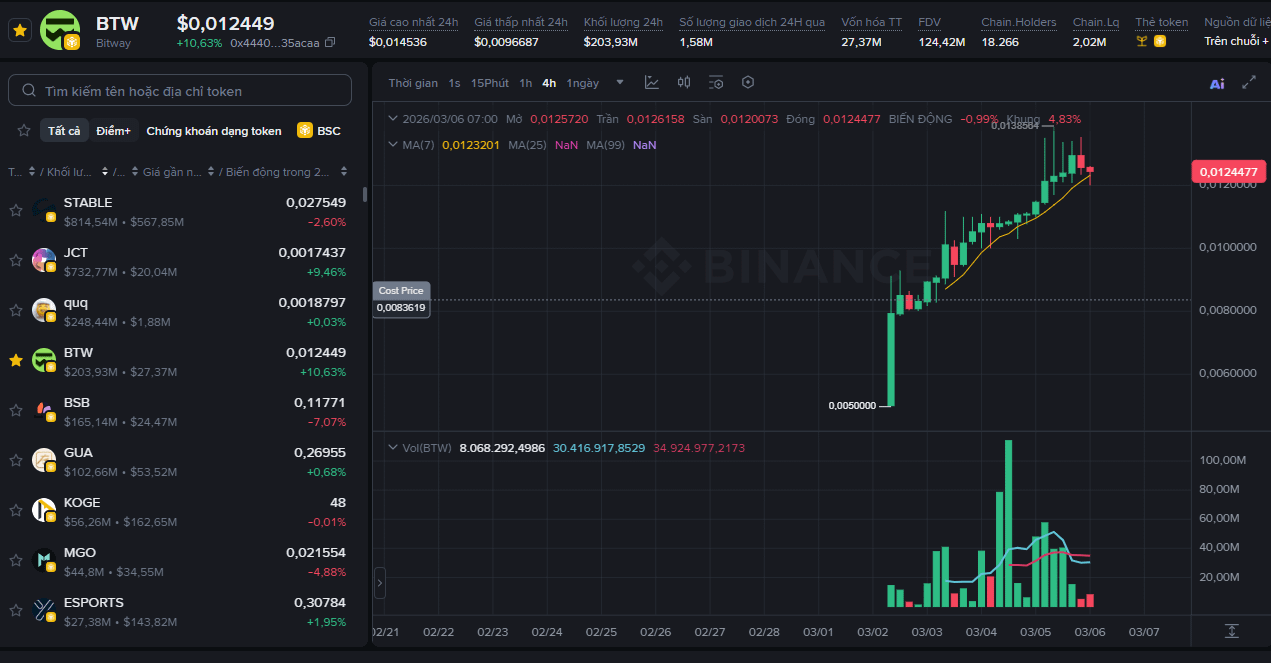
Task: Favorite the JCT token row
Action: 16,260
